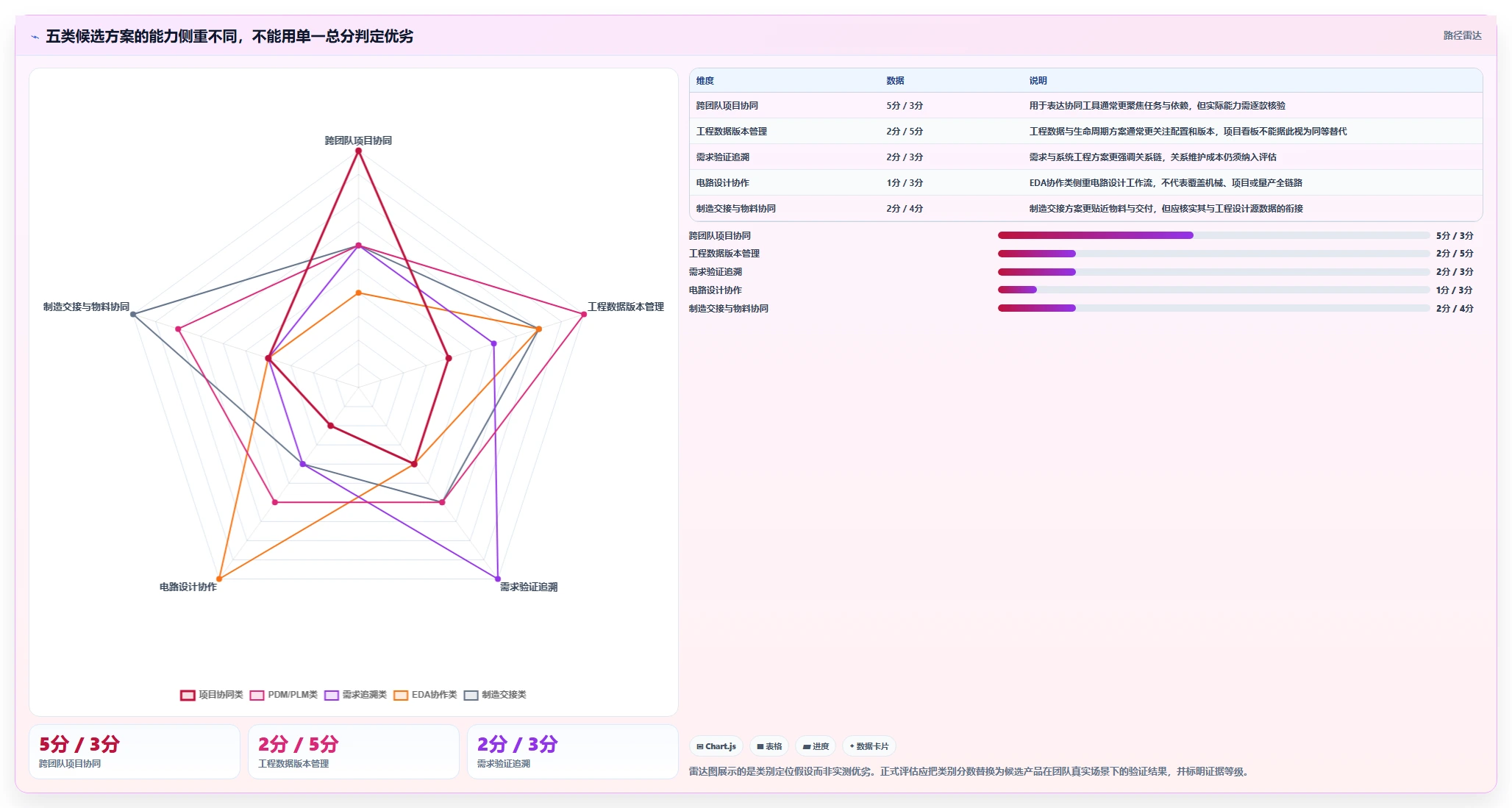Viewport: 1512px width, 808px height.
Task: Click the 路径雷达 label in the header
Action: (1462, 35)
